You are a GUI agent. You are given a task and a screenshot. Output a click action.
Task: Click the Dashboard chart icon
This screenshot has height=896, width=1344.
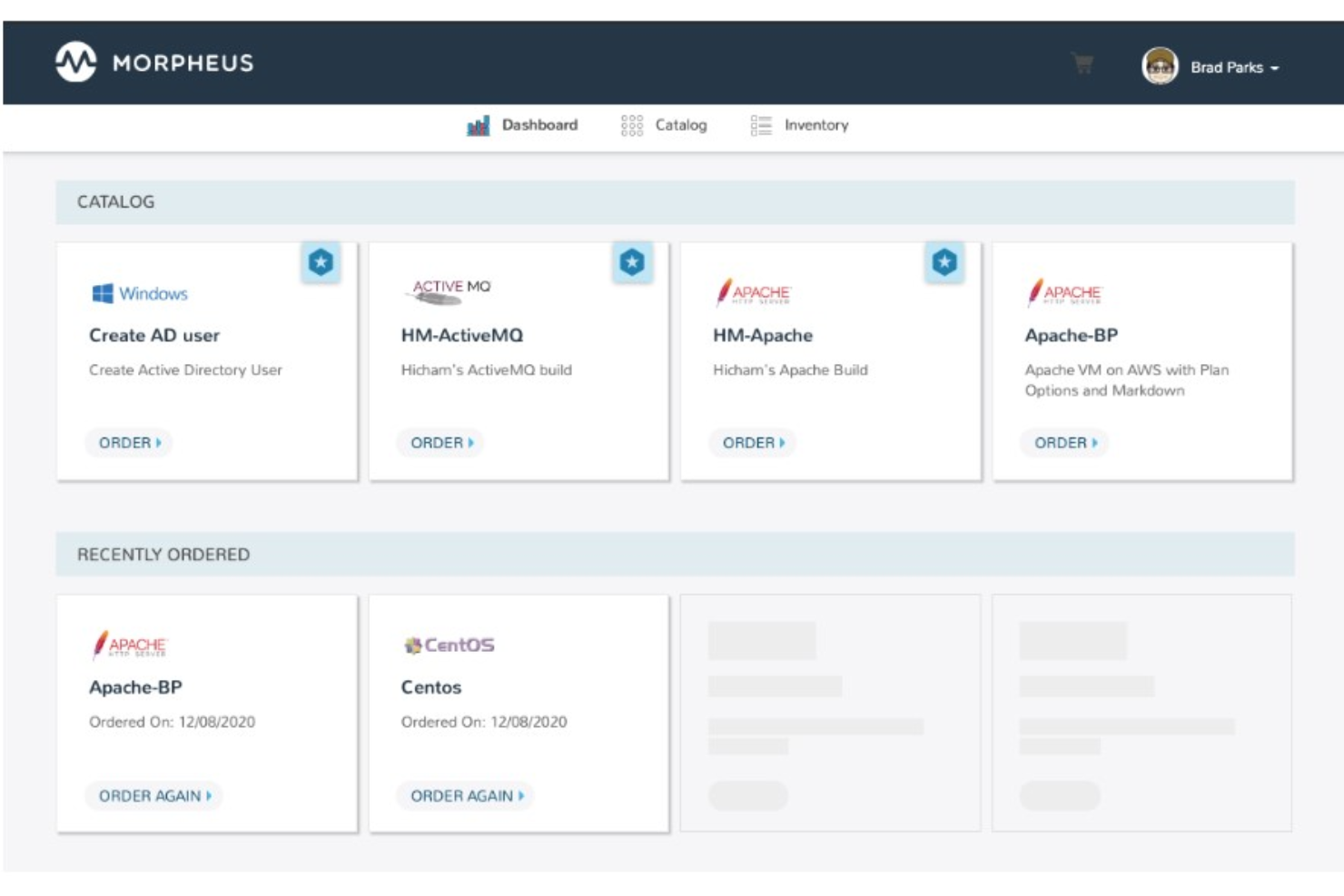(476, 124)
